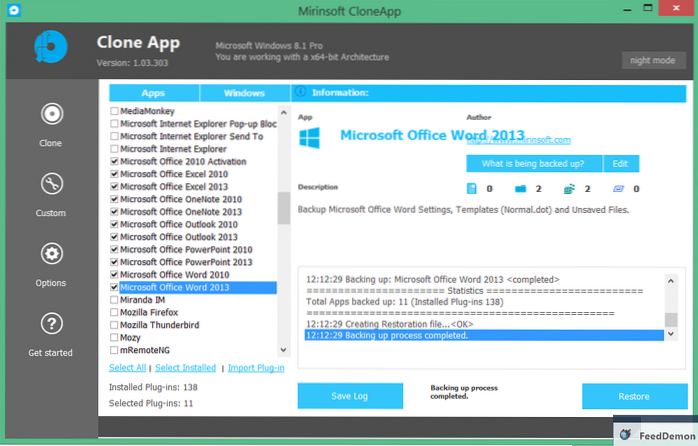Screen dimensions: 698x446
Task: Open the Options gear icon
Action: tap(51, 254)
